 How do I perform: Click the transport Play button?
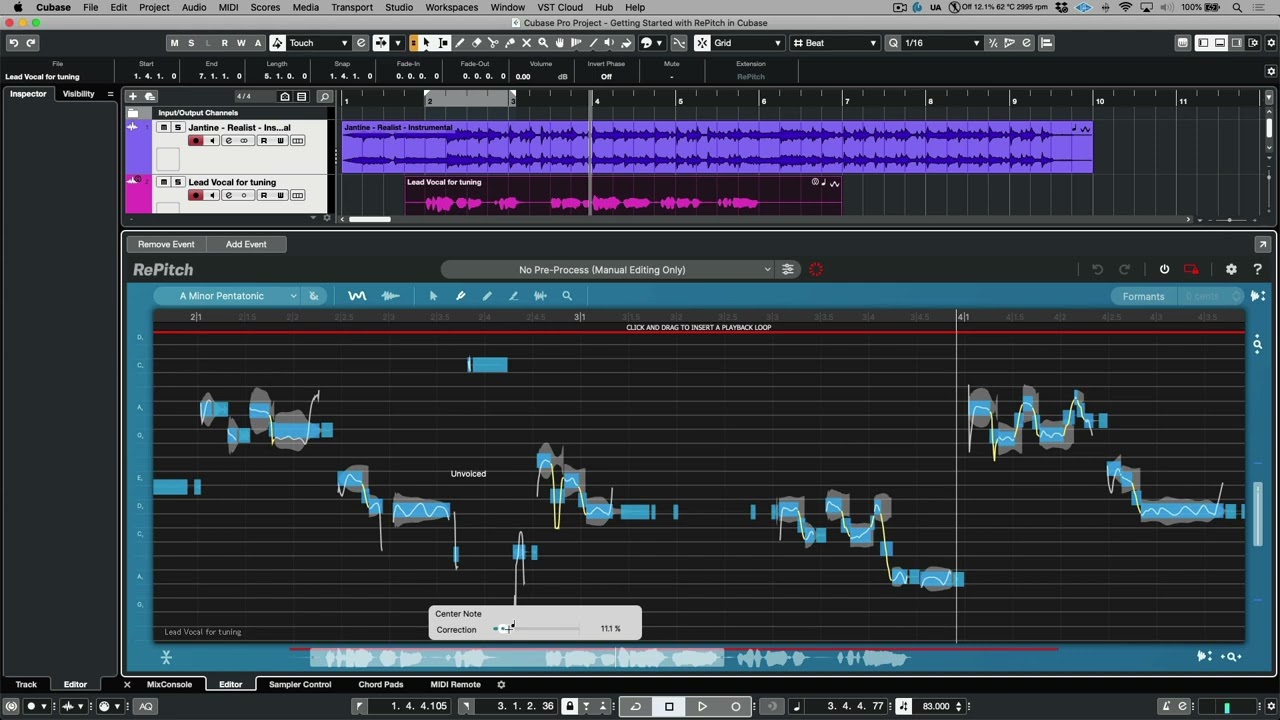(x=702, y=706)
